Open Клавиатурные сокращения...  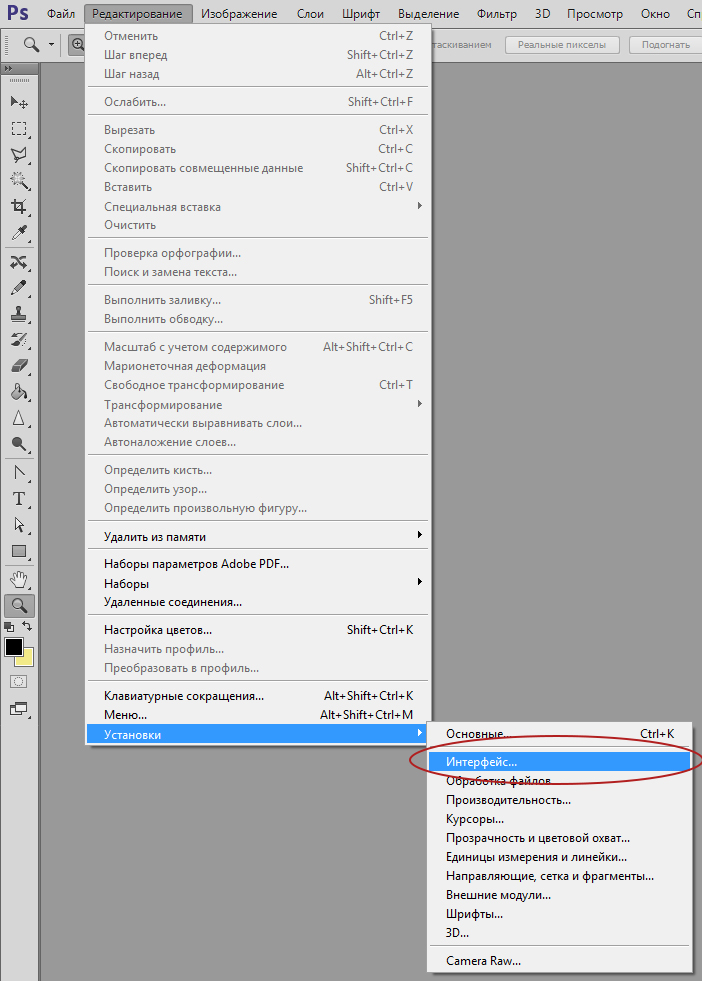point(257,696)
